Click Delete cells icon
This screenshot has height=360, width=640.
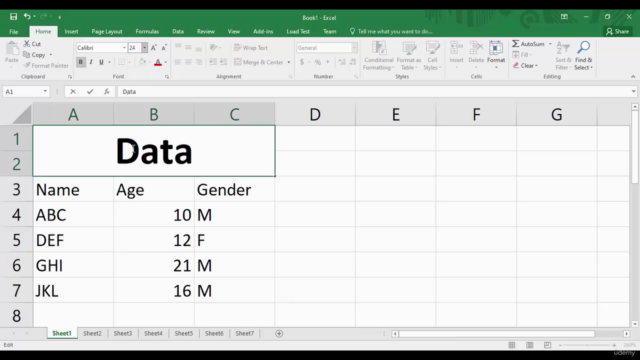click(476, 53)
